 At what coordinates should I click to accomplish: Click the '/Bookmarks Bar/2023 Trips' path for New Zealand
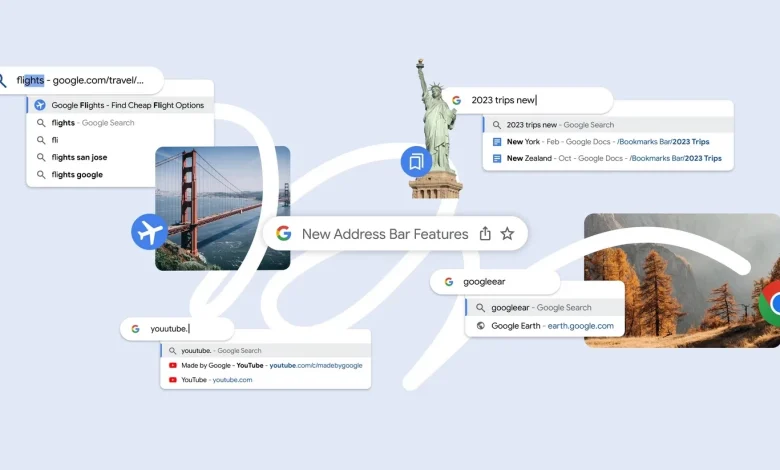[x=676, y=159]
